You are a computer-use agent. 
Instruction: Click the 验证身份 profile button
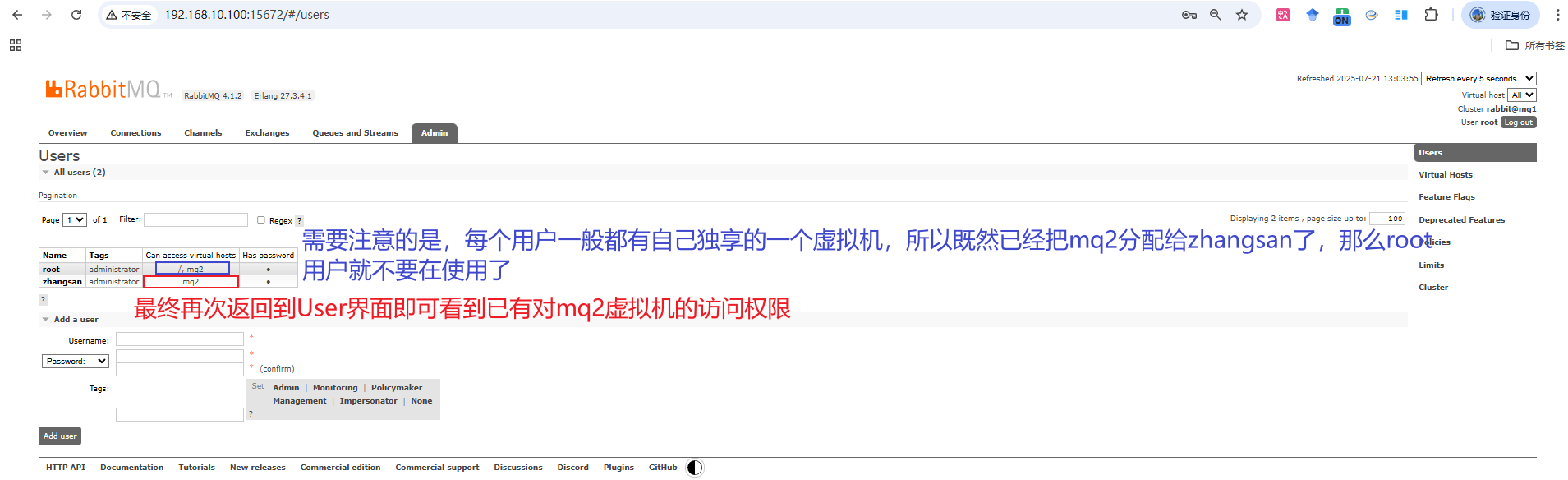(1501, 15)
